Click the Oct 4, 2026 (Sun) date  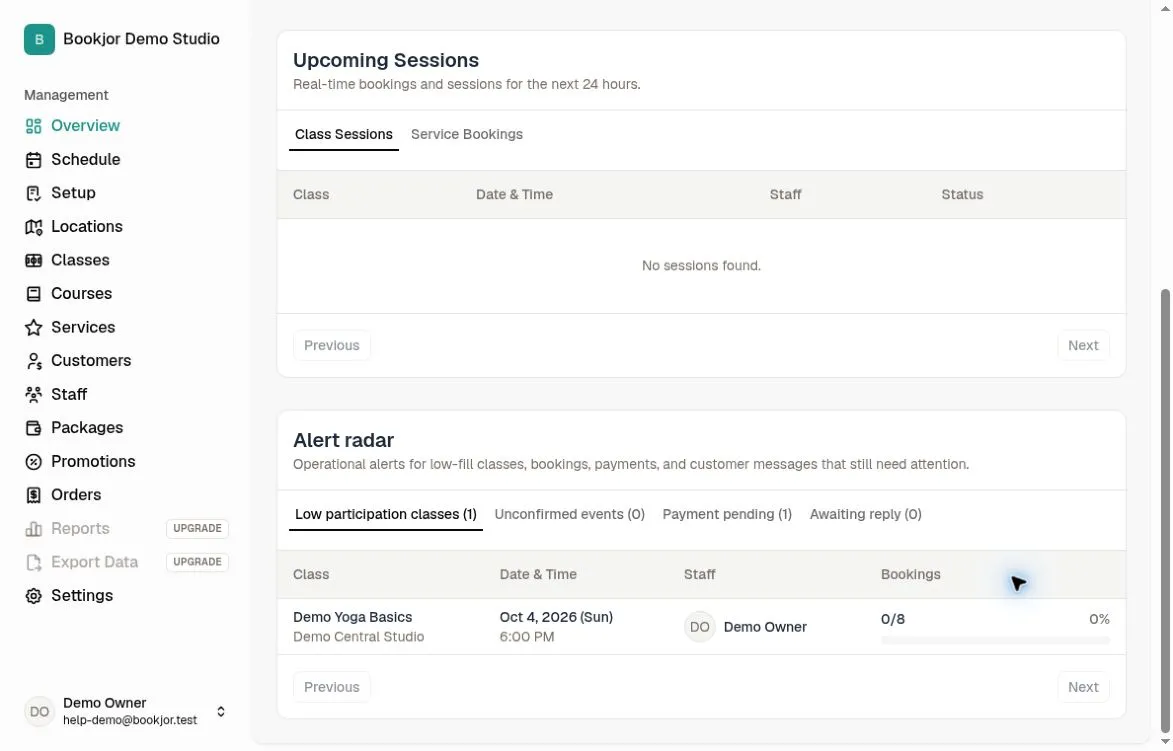pos(556,618)
